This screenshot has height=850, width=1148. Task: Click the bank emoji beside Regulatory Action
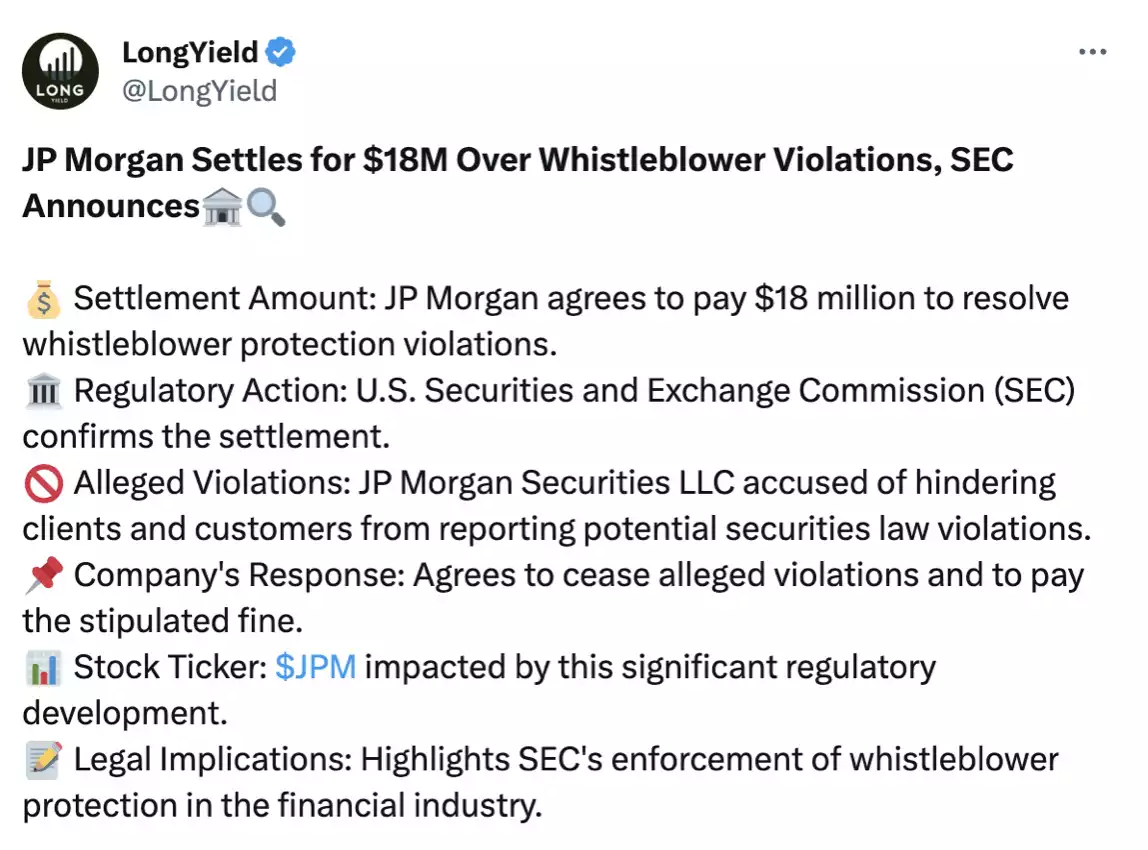43,390
